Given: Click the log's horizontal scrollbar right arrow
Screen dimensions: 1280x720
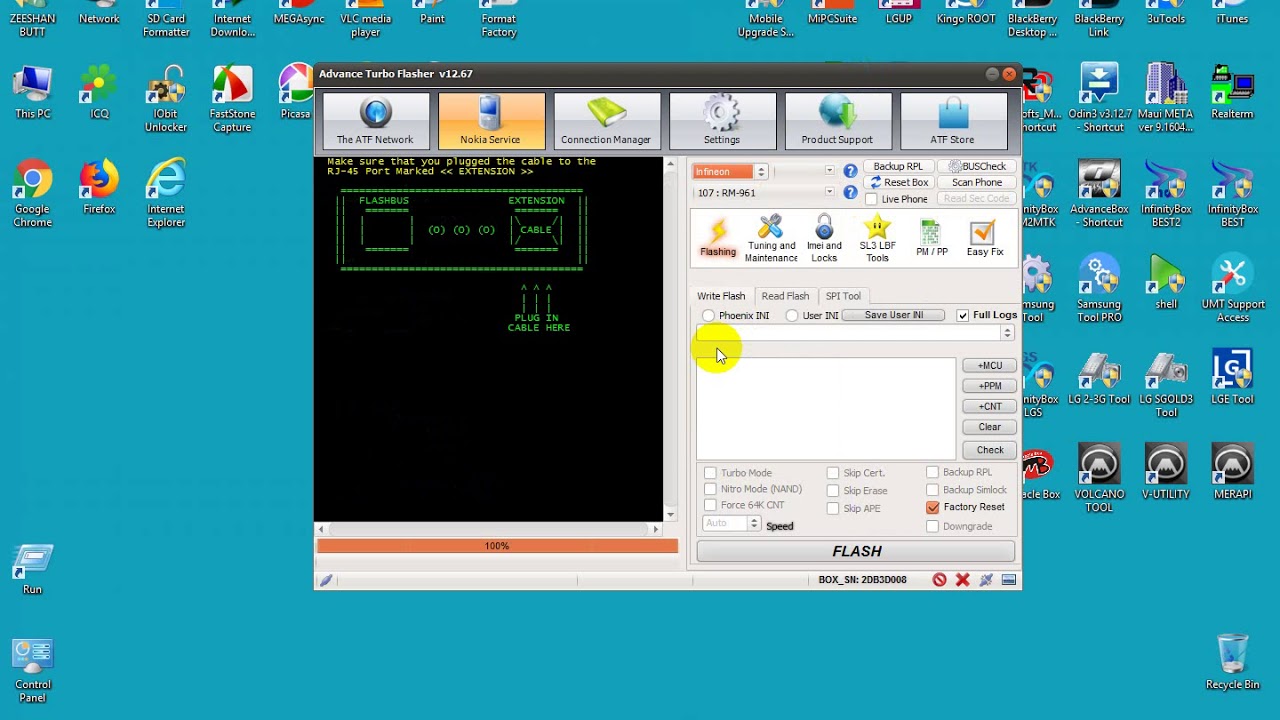Looking at the screenshot, I should click(656, 529).
